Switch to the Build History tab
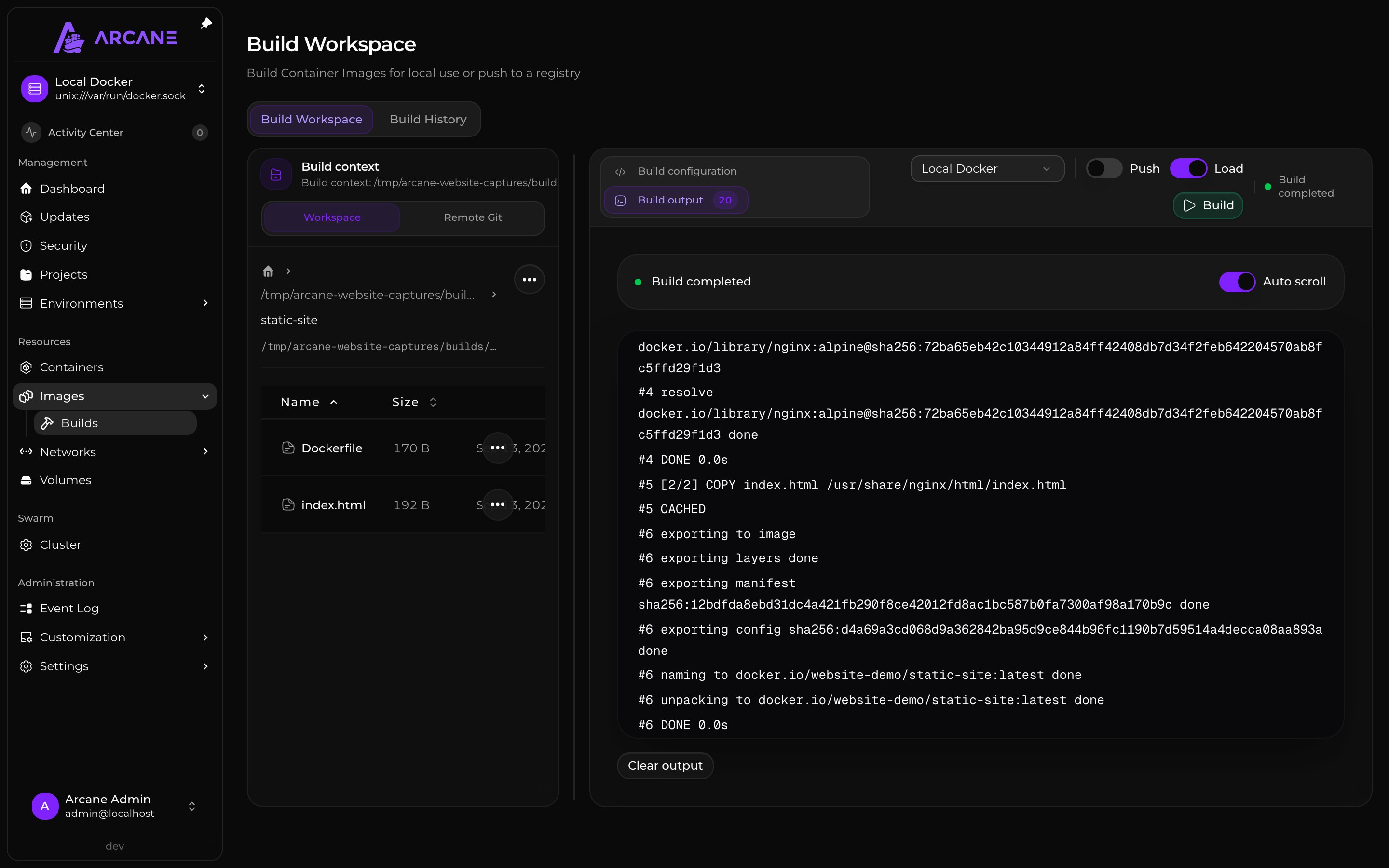1389x868 pixels. pos(428,120)
